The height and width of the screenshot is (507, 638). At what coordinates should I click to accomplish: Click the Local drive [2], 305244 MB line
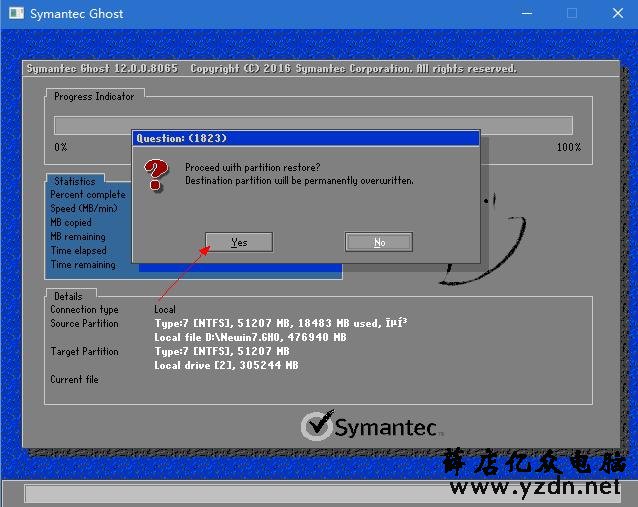(226, 365)
